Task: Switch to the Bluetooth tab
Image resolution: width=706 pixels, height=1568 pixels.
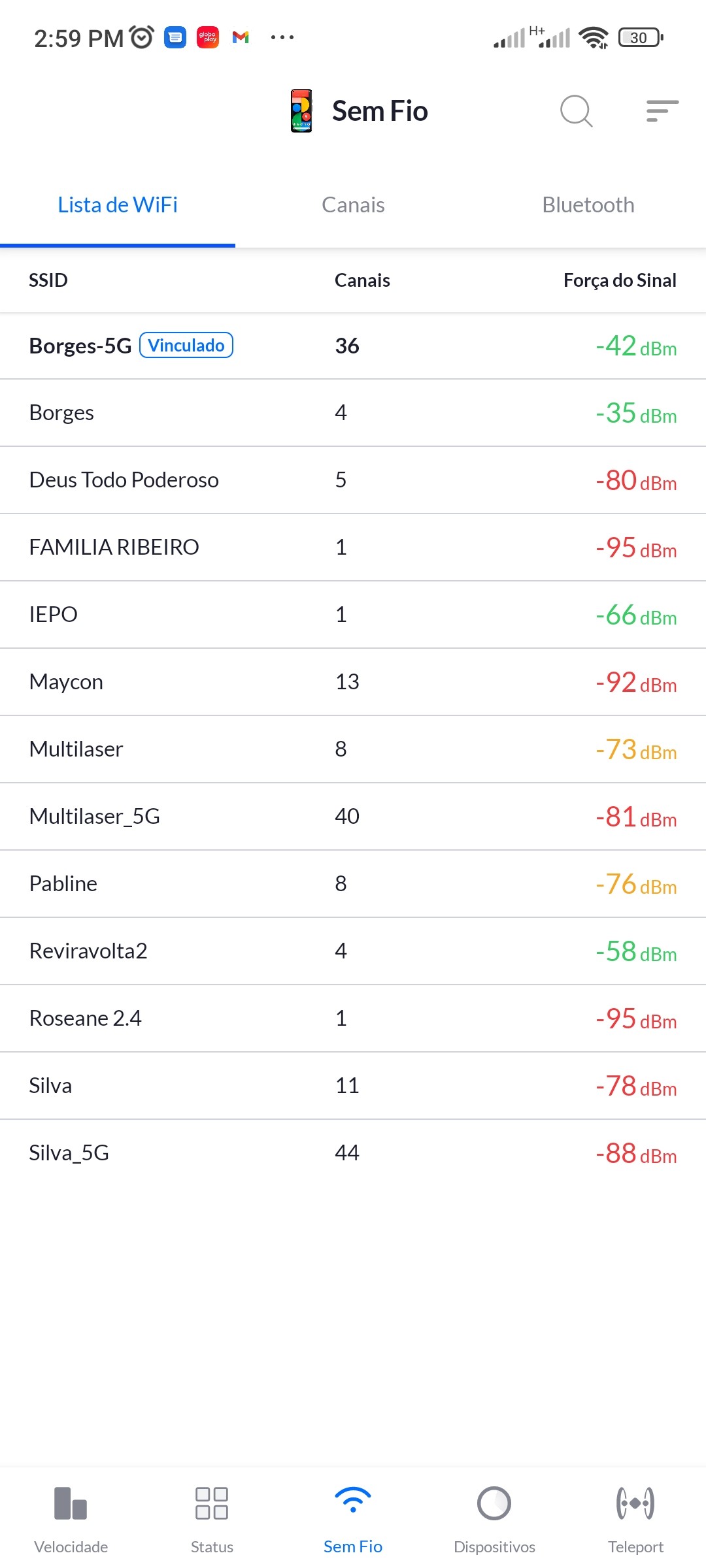Action: coord(588,205)
